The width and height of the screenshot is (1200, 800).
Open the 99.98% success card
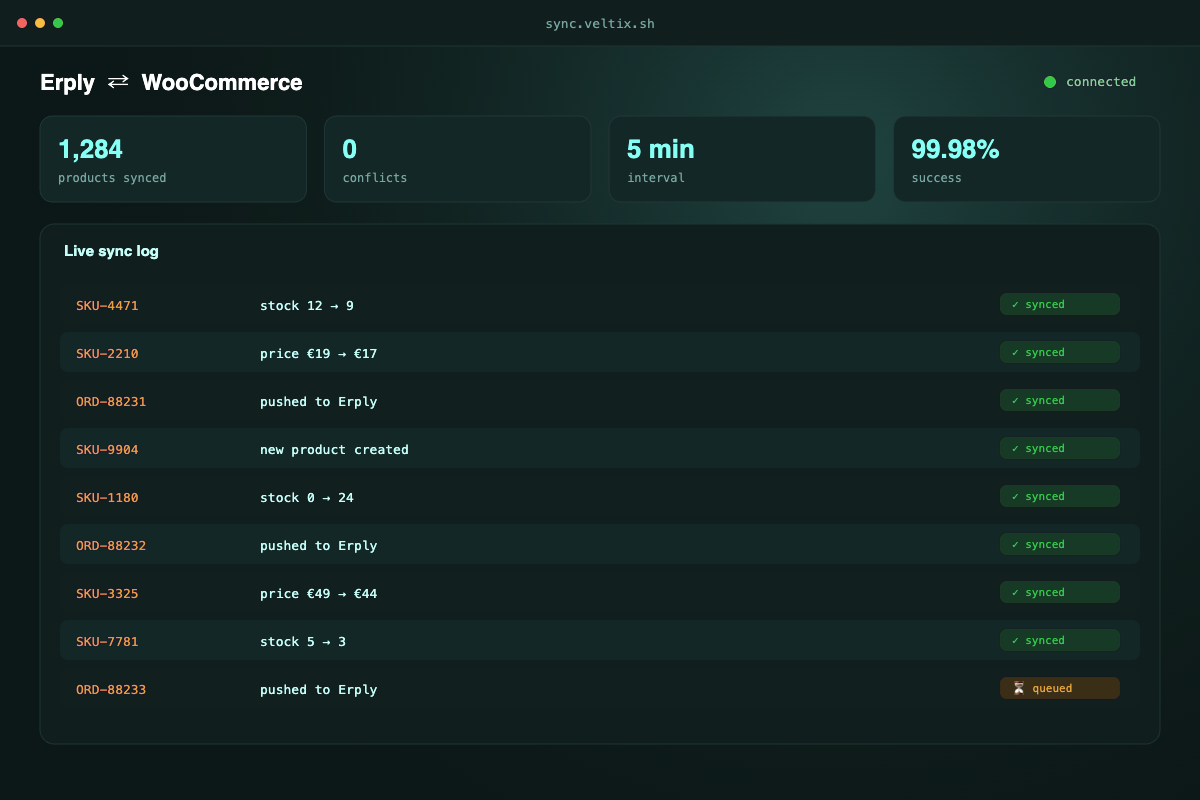click(1026, 159)
